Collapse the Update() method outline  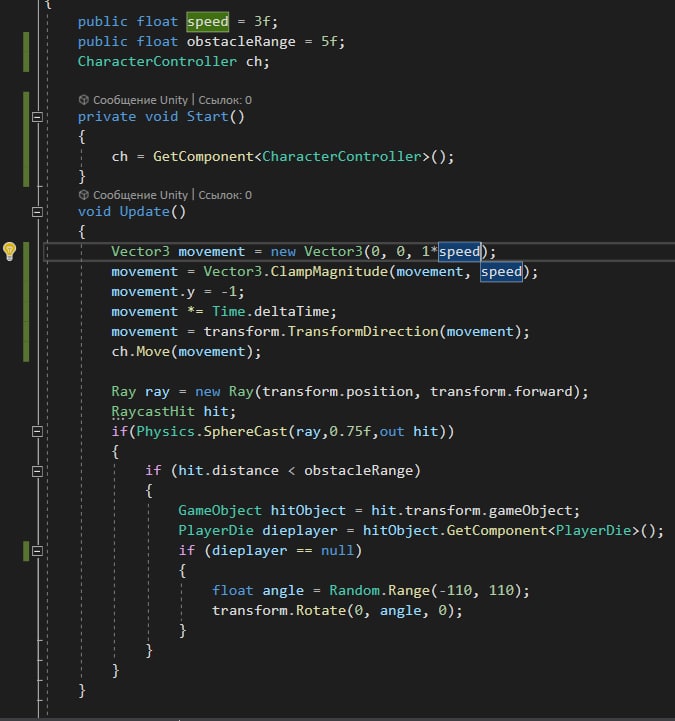coord(37,212)
